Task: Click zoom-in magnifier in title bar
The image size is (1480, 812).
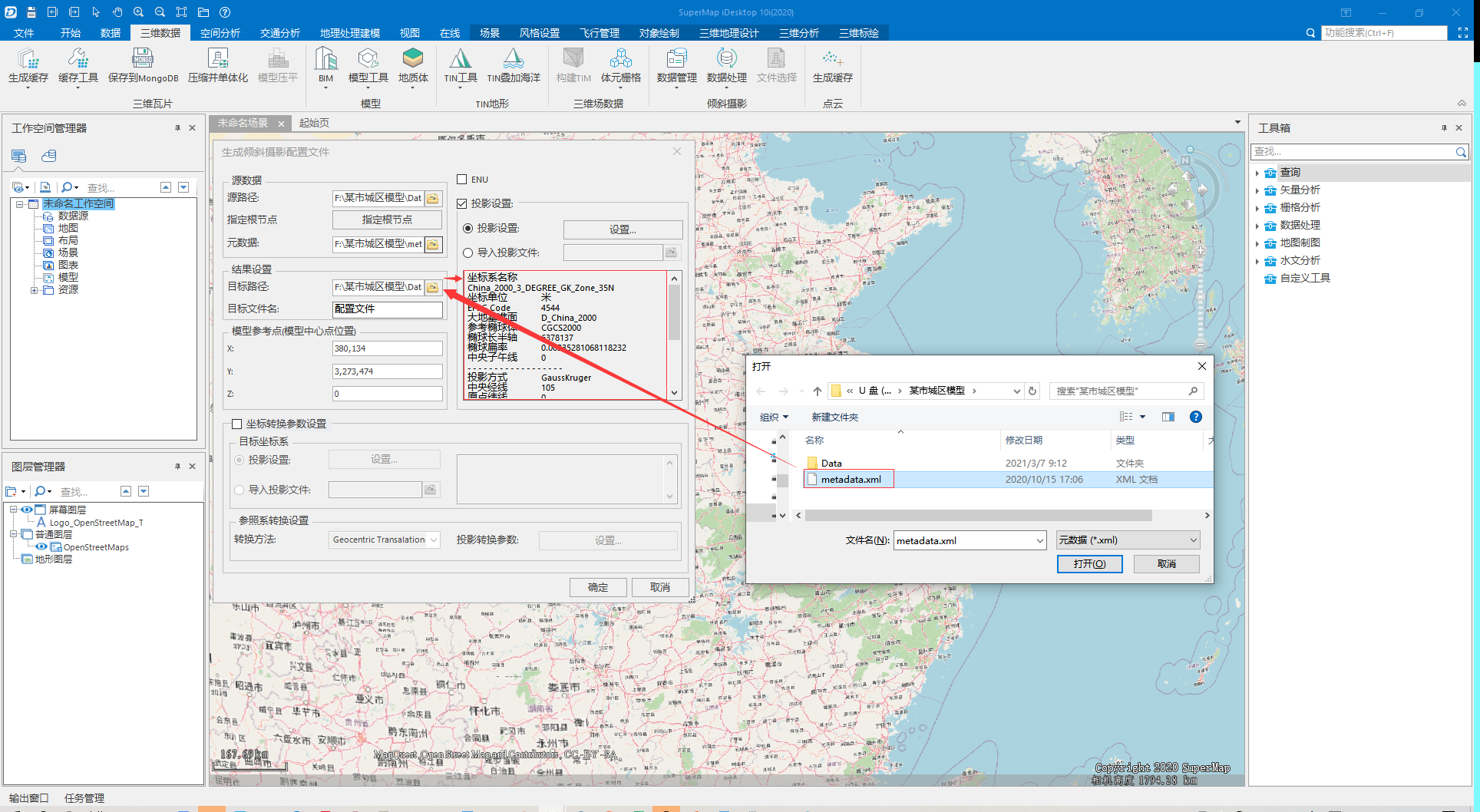Action: click(138, 12)
